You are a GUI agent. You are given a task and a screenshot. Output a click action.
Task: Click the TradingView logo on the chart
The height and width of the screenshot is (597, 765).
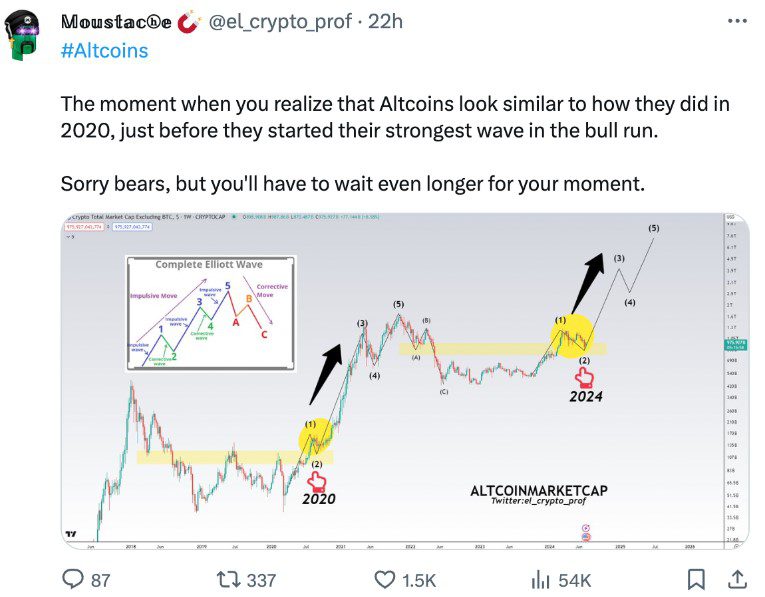point(70,534)
